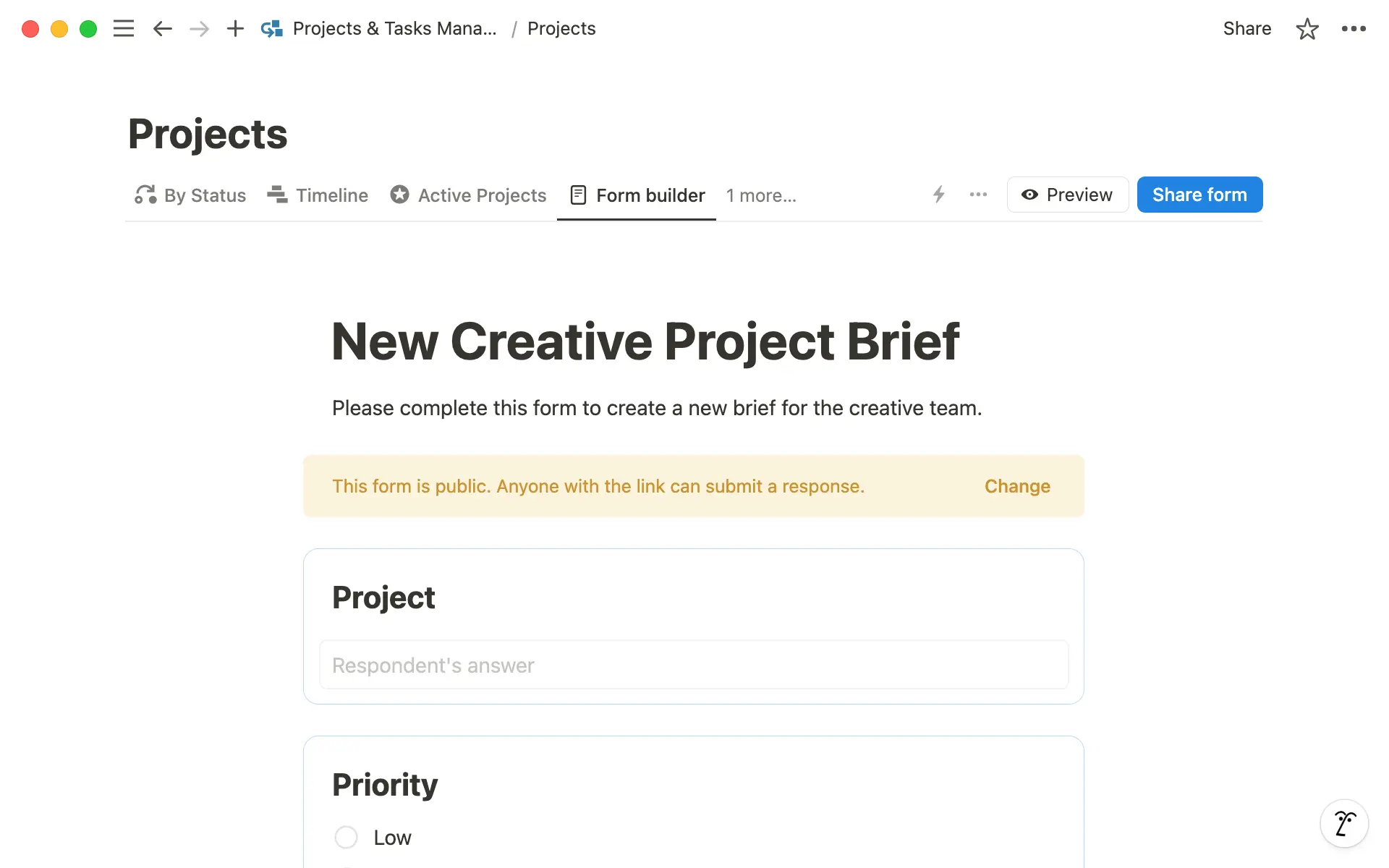Click the forward navigation arrow
This screenshot has height=868, width=1389.
(x=198, y=28)
